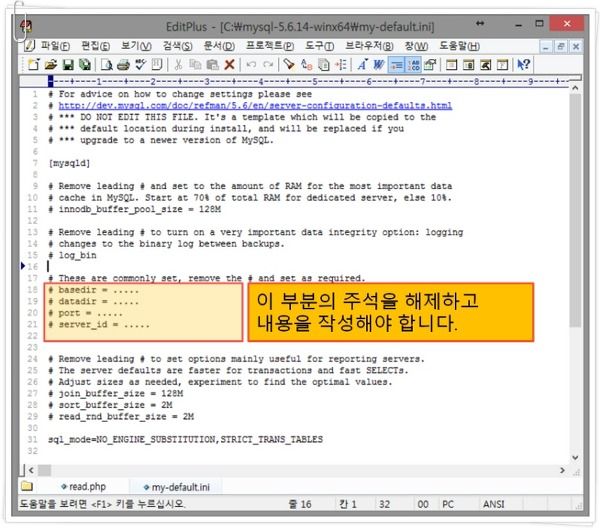Toggle the ruler display toolbar button

pos(396,65)
